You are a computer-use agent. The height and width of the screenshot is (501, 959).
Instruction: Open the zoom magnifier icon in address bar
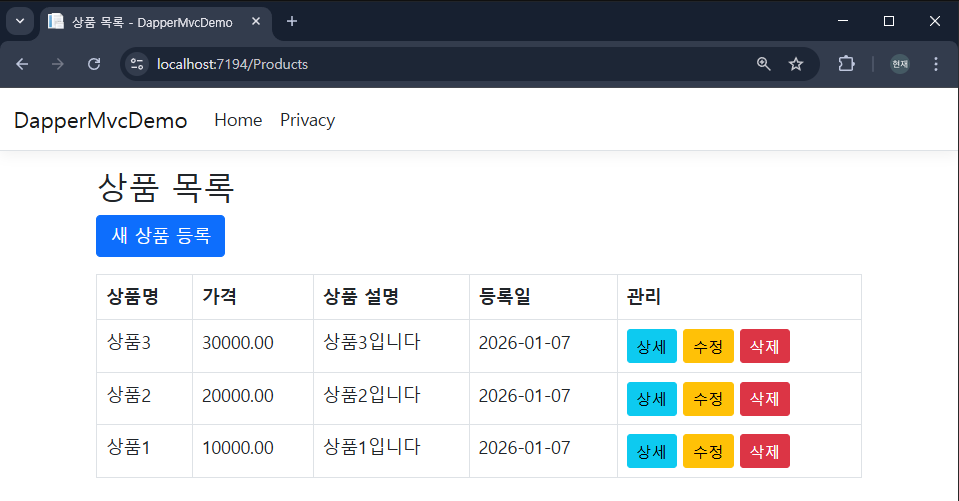pos(764,64)
